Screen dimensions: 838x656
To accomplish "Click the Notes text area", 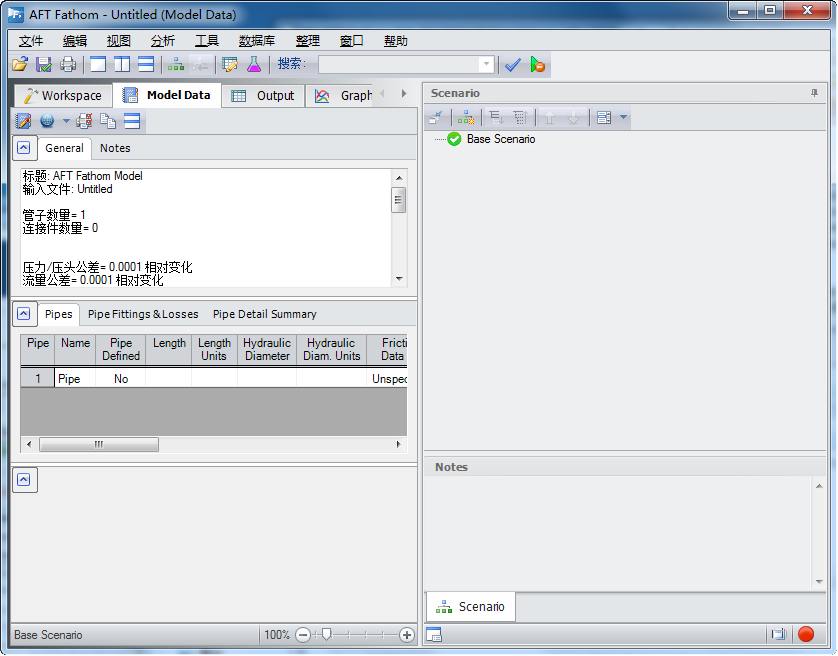I will click(619, 533).
